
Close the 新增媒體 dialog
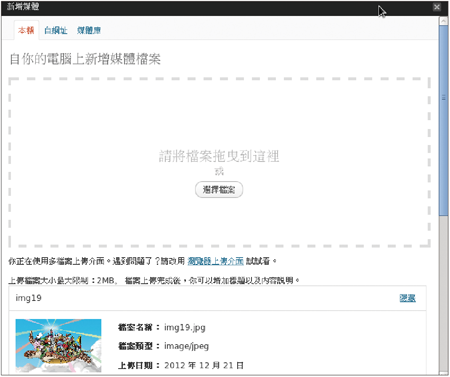(x=437, y=7)
